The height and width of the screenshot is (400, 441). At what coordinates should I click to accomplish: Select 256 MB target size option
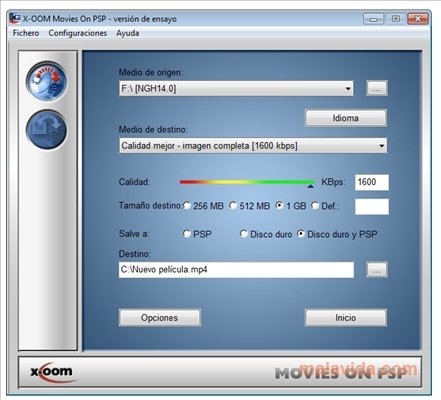[x=187, y=206]
